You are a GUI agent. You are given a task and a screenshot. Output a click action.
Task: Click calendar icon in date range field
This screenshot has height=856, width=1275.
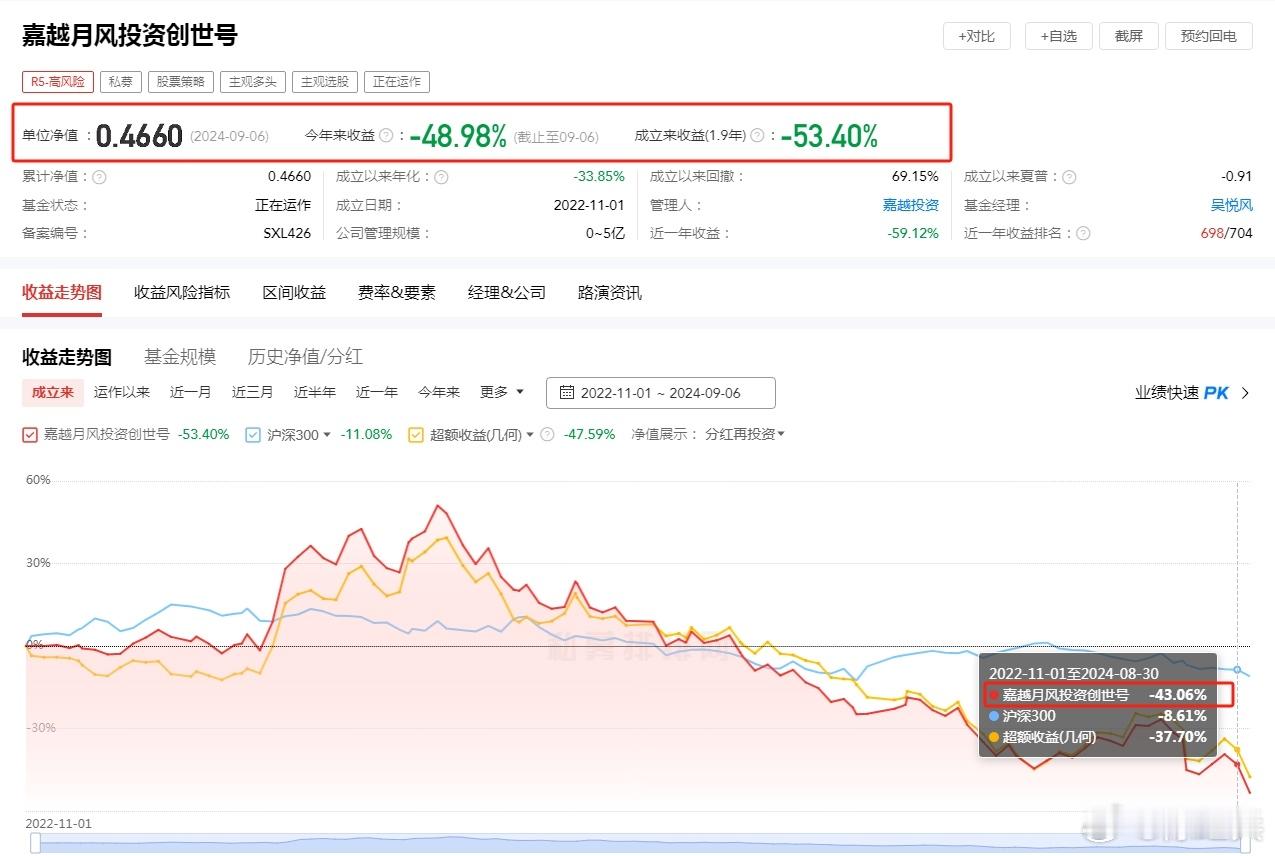coord(567,393)
